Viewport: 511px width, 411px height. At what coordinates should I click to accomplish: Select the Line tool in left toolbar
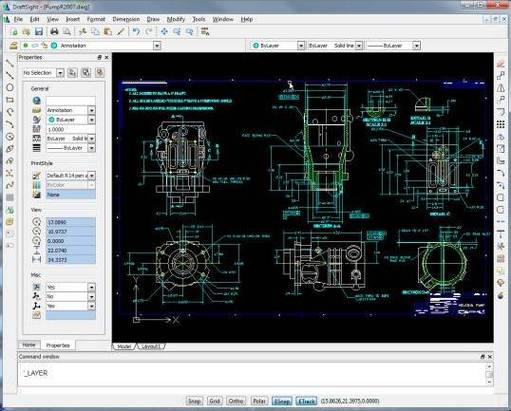[10, 63]
